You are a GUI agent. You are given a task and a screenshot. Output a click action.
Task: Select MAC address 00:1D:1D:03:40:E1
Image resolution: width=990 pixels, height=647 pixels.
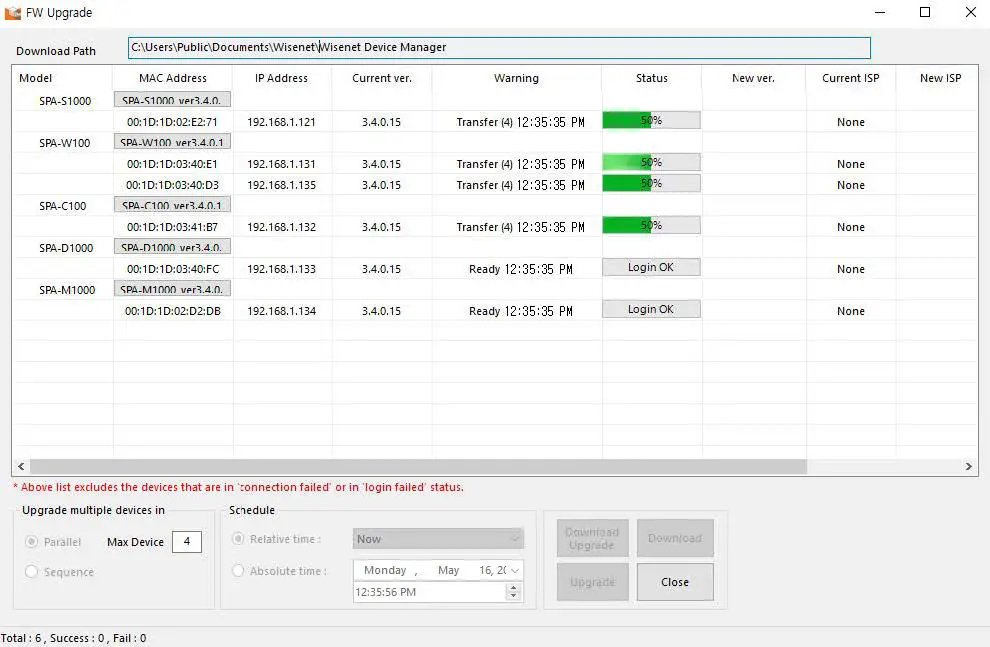[172, 164]
